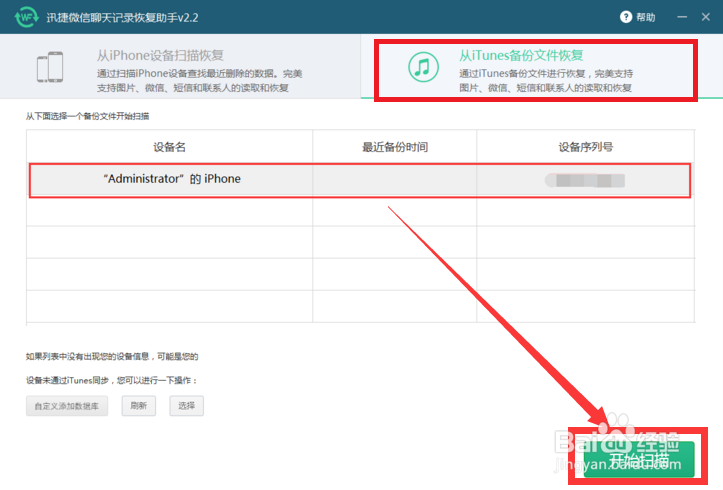
Task: Click the 选择 button
Action: coord(186,406)
